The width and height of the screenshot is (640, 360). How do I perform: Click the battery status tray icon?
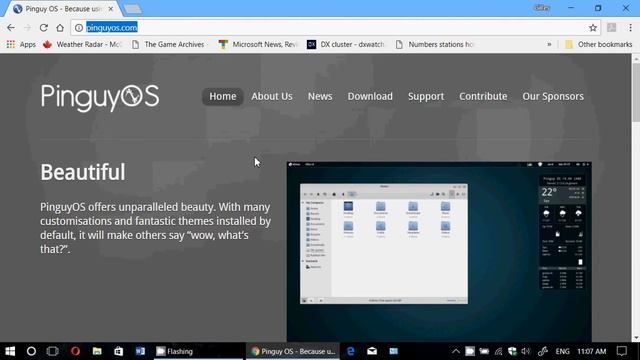click(484, 351)
